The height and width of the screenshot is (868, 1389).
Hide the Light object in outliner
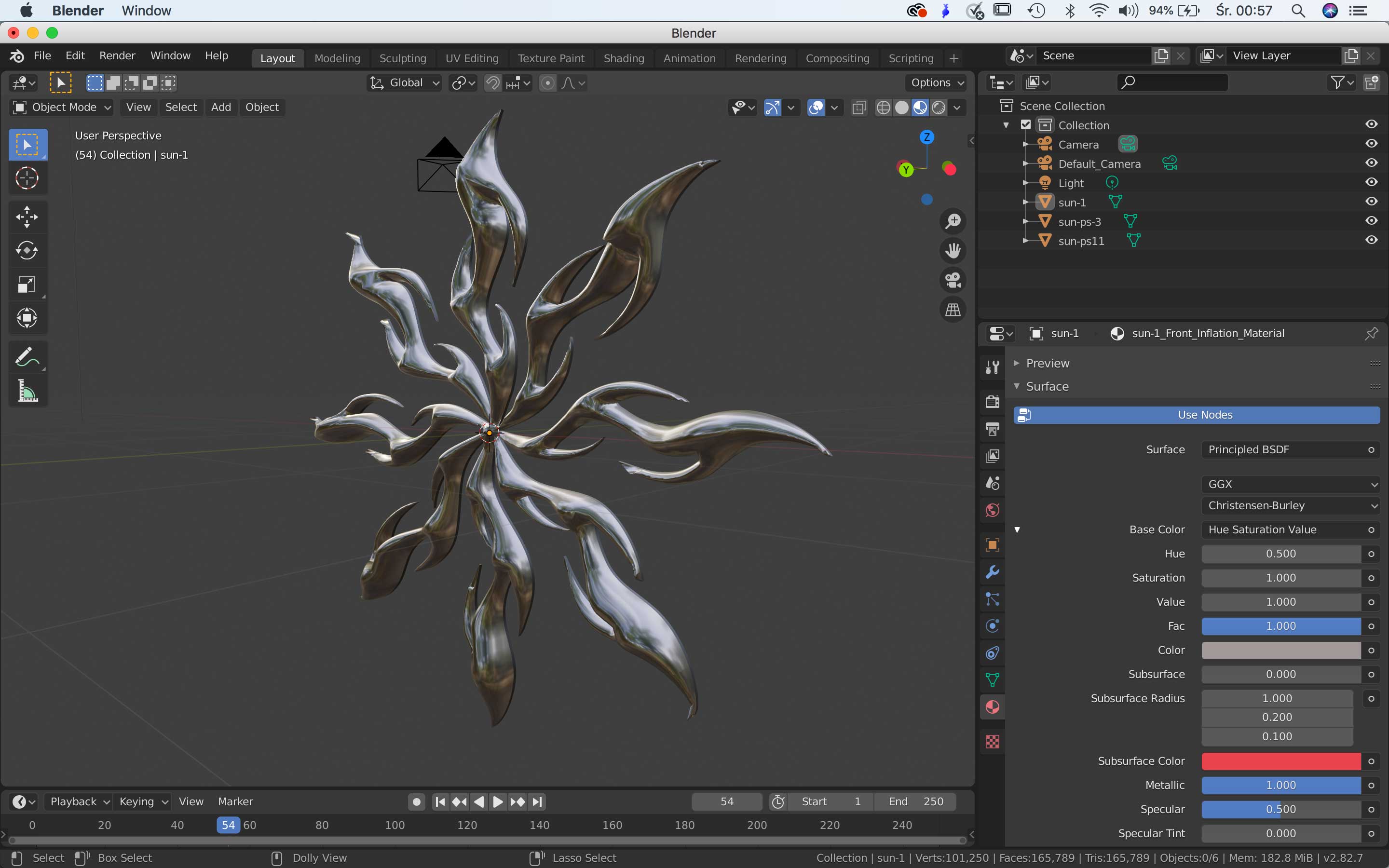(1371, 183)
